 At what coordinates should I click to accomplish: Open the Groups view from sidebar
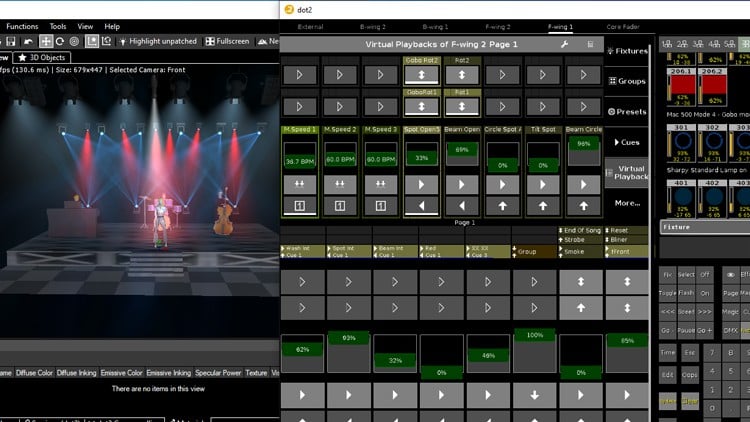click(628, 81)
